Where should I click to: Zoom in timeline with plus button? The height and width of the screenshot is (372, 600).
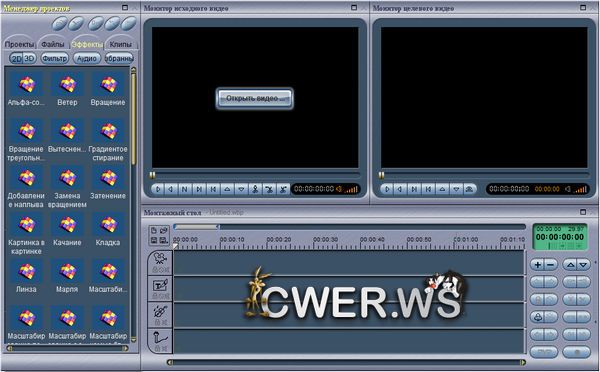coord(538,264)
